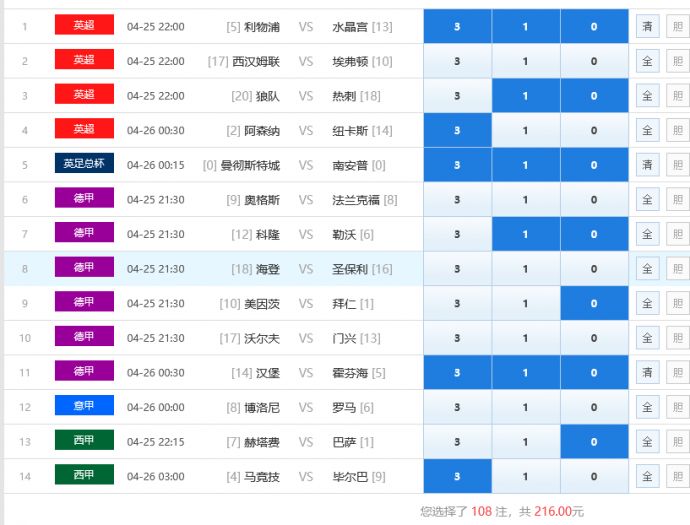Click the 全 button for 狼队 vs 热刺
The height and width of the screenshot is (525, 690).
[647, 96]
